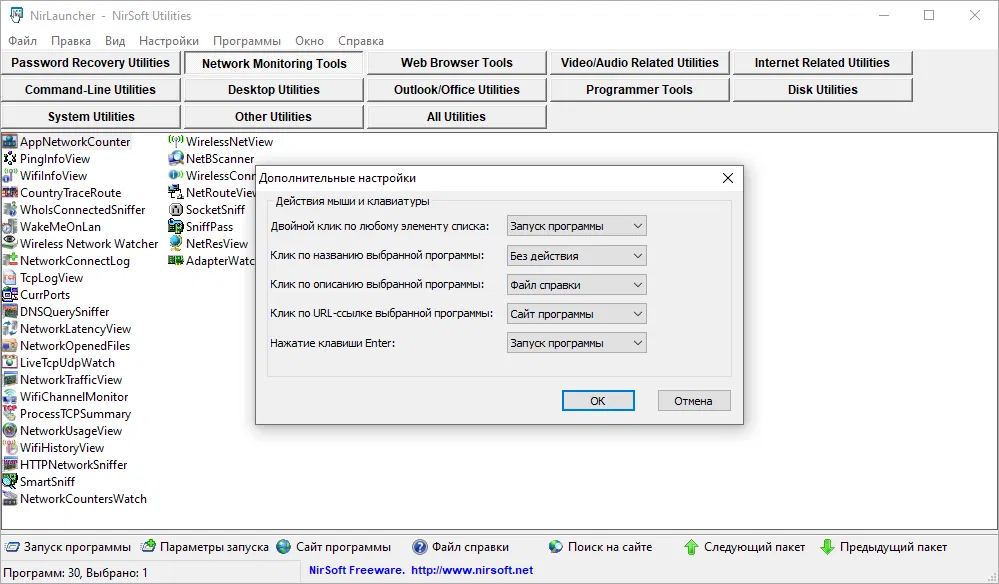This screenshot has height=584, width=999.
Task: Switch to Password Recovery Utilities tab
Action: click(x=90, y=62)
